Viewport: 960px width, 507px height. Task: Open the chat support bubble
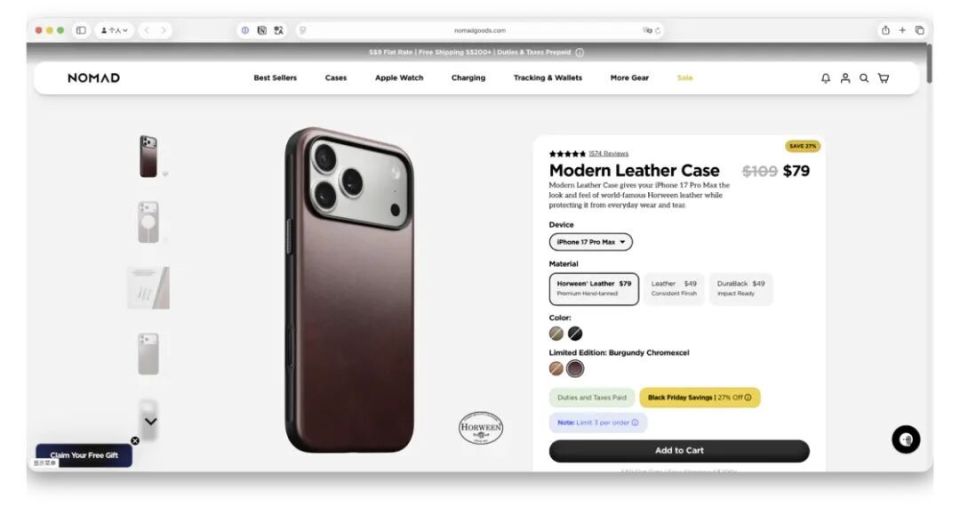tap(906, 440)
